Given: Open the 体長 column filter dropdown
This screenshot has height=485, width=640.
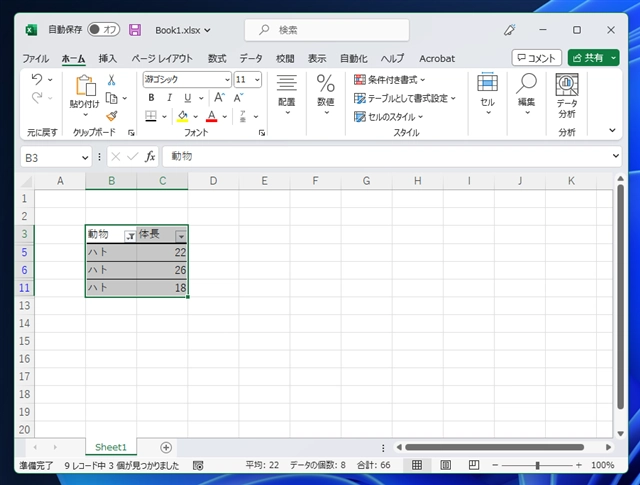Looking at the screenshot, I should (181, 235).
